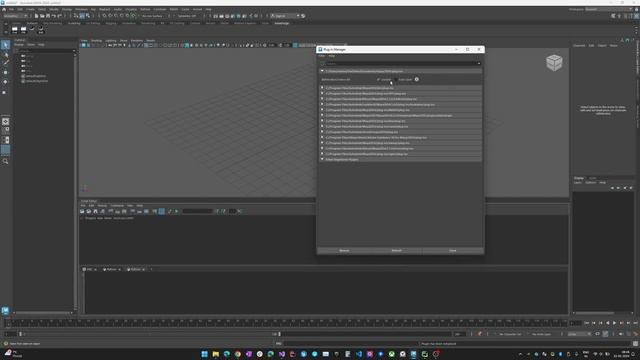
Task: Open Show menu in Outliner panel
Action: tap(31, 44)
